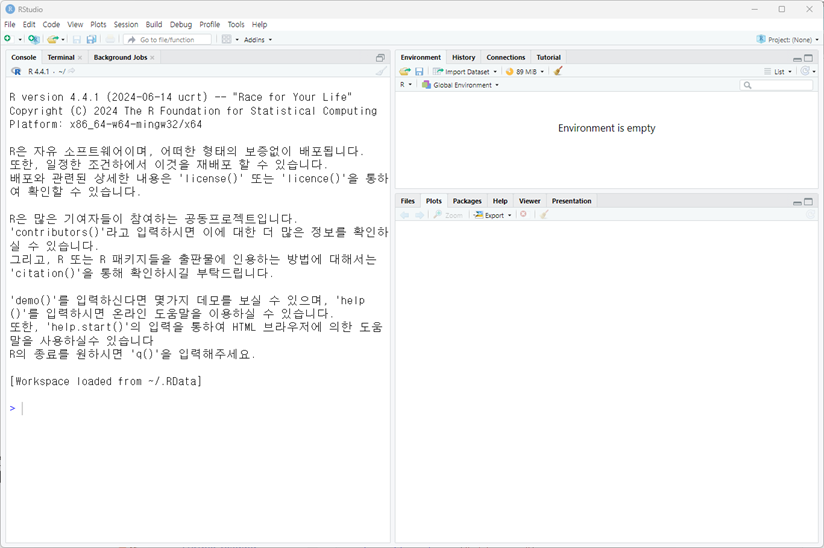The width and height of the screenshot is (824, 548).
Task: Minimize the Environment pane
Action: (x=797, y=58)
